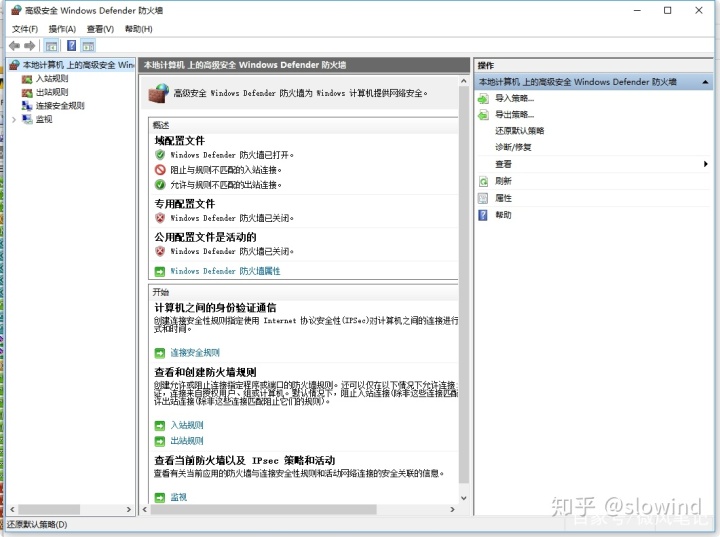Open the 连接安全规则 link in center pane

(x=195, y=352)
